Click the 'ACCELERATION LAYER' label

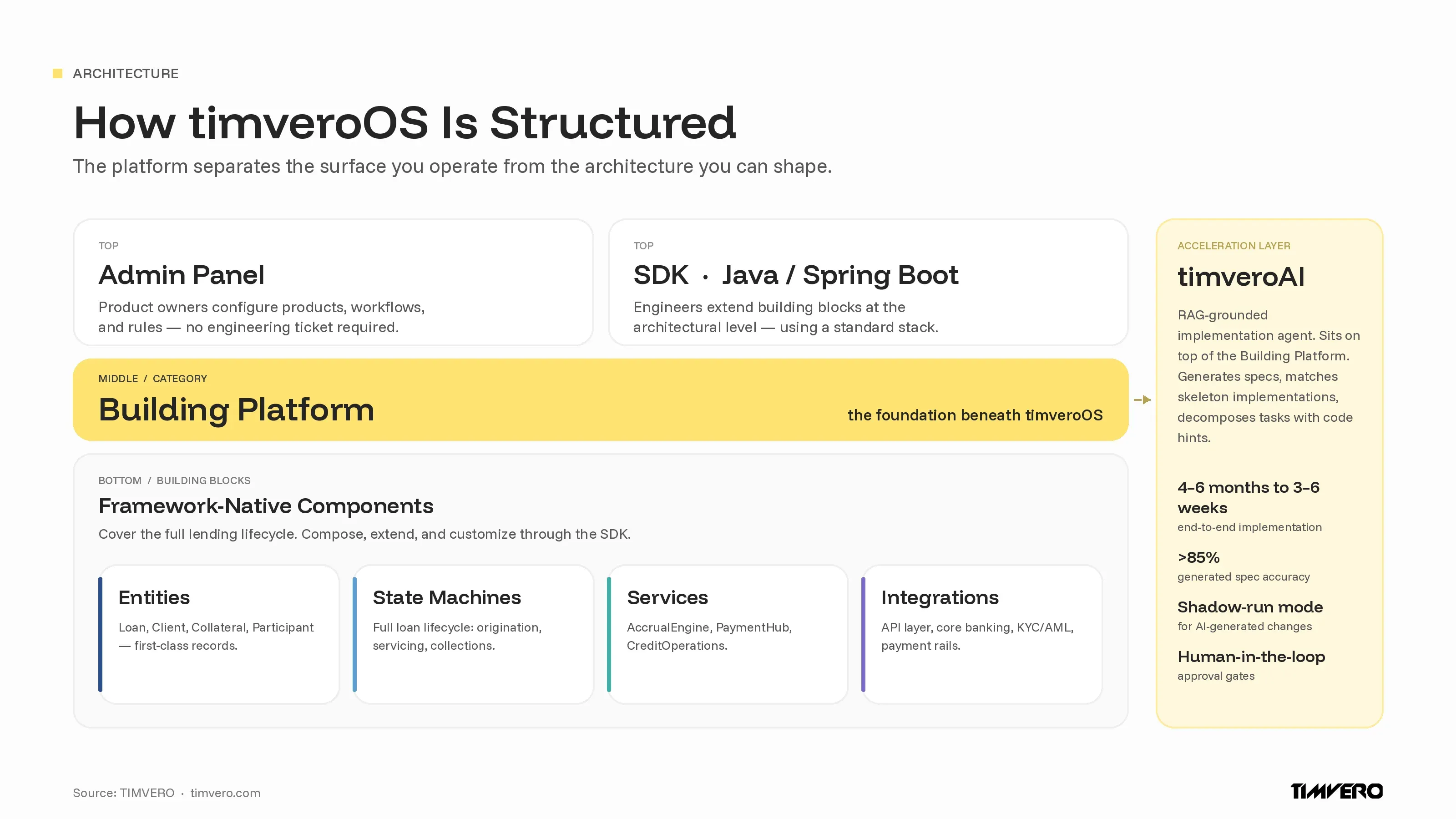click(1234, 246)
